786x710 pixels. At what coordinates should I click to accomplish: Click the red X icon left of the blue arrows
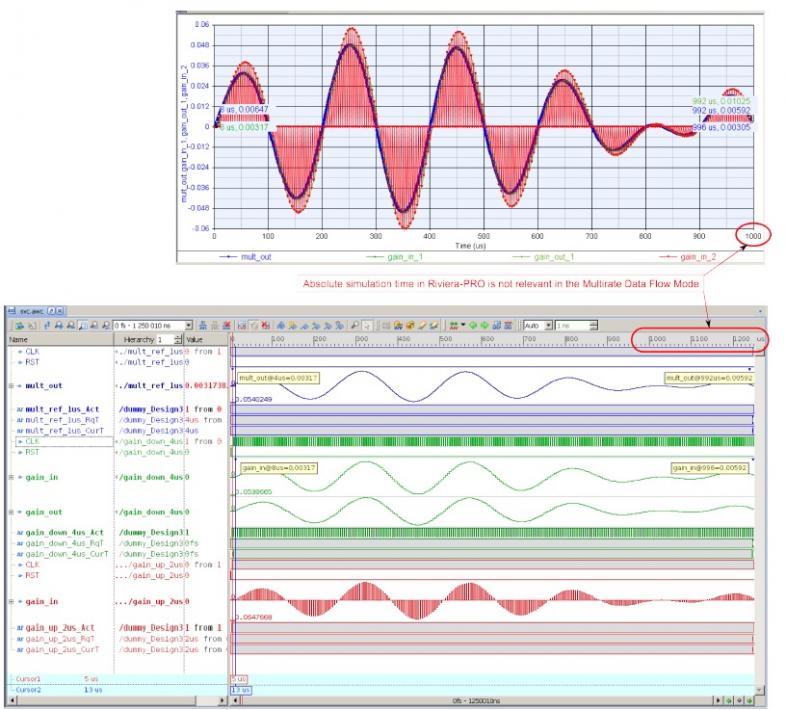[265, 325]
